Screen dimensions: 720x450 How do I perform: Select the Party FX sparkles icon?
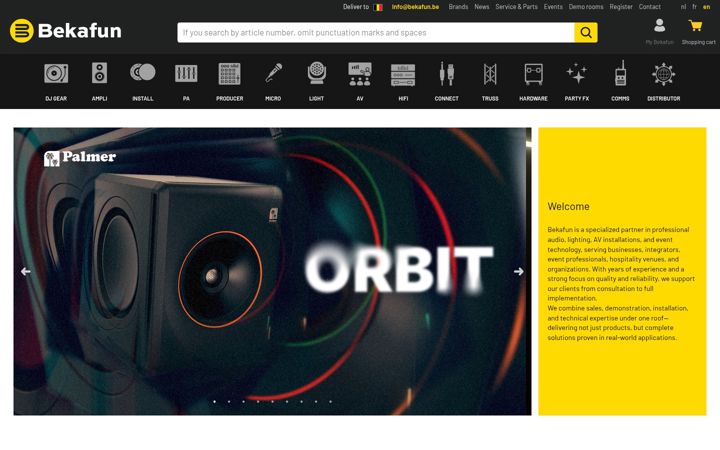pos(577,73)
